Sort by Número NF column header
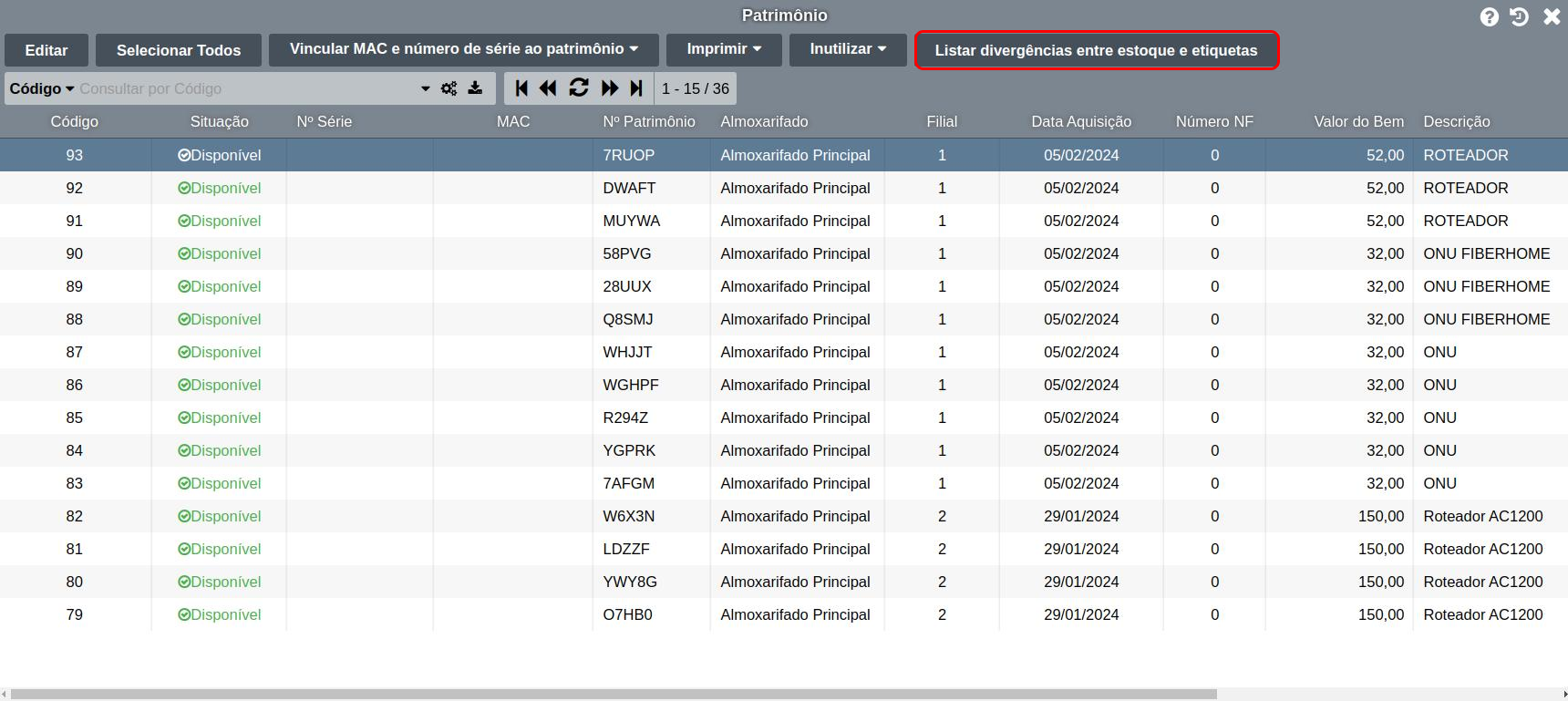Screen dimensions: 1568x701 click(x=1214, y=121)
